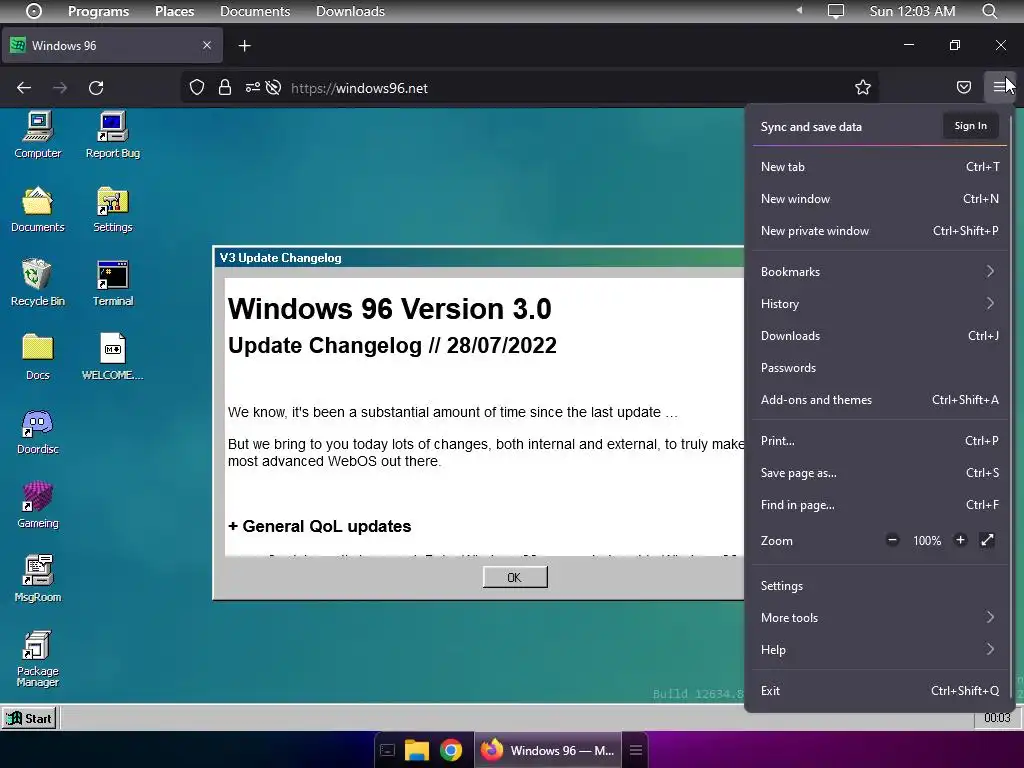Go back with the browser back arrow
Image resolution: width=1024 pixels, height=768 pixels.
click(24, 88)
